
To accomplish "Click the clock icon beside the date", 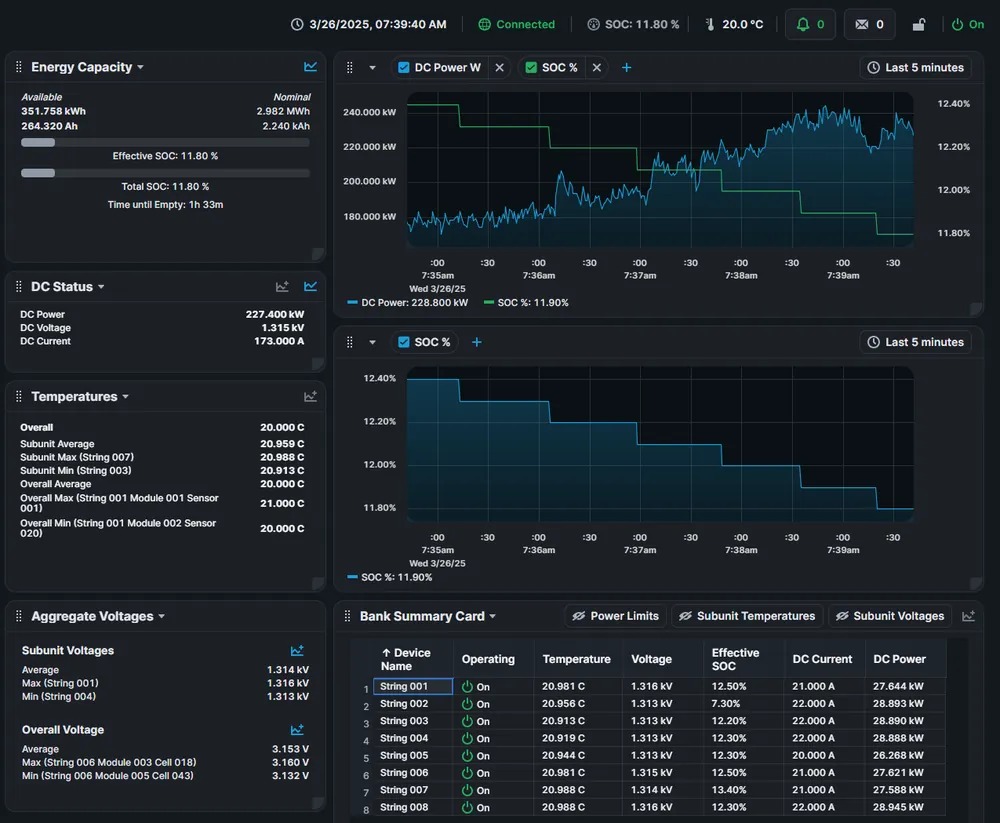I will coord(297,24).
